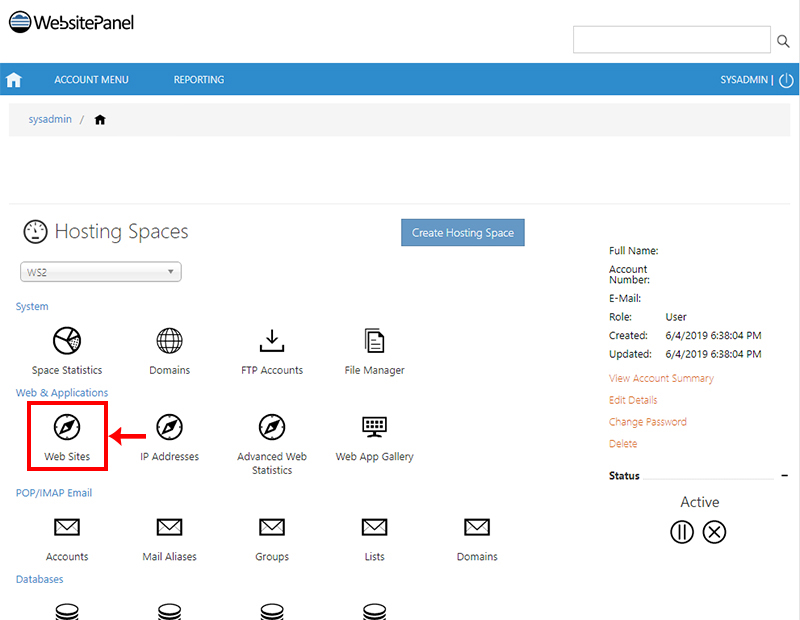Cancel the Active status
The image size is (800, 620).
[714, 532]
